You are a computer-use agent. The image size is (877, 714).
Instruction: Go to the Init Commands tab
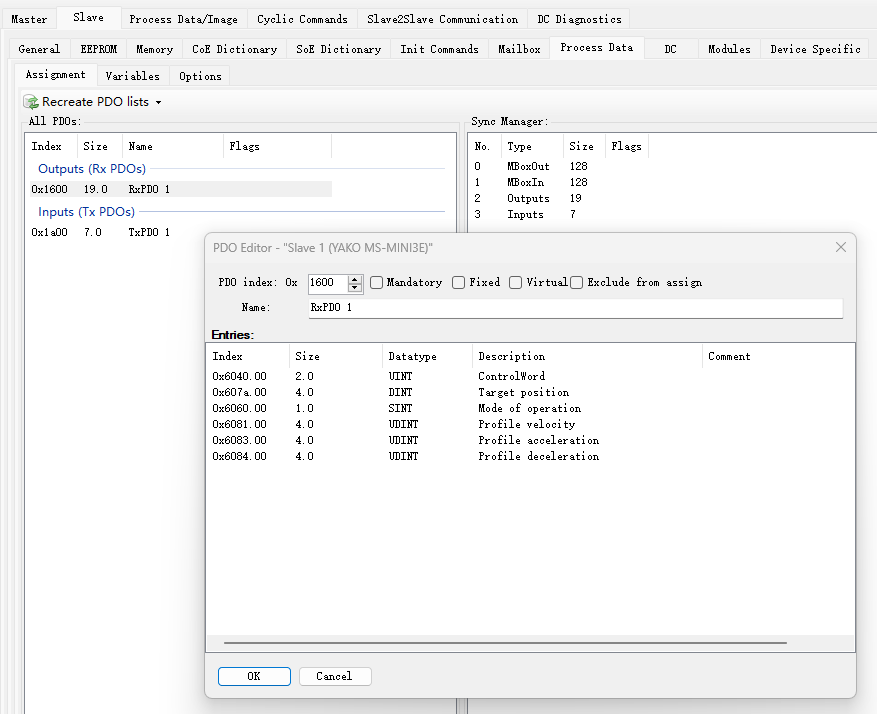[440, 49]
